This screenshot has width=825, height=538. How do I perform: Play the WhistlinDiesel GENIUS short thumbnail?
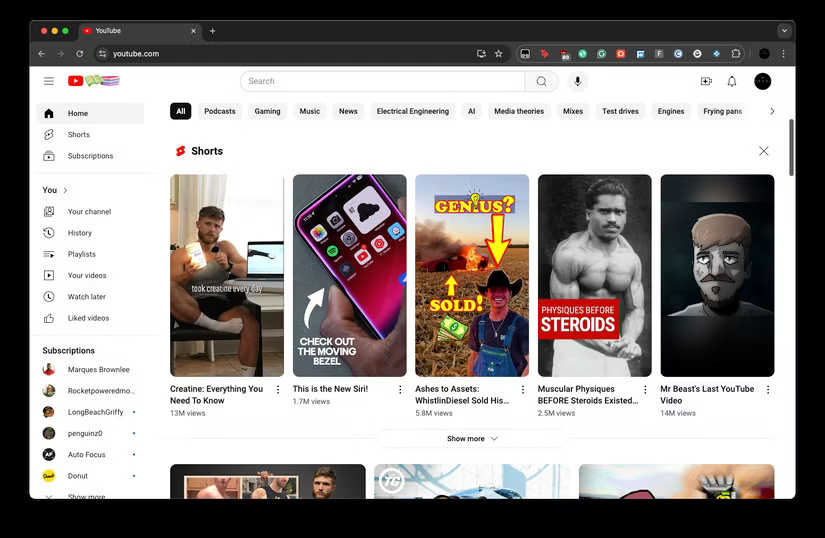[x=472, y=276]
